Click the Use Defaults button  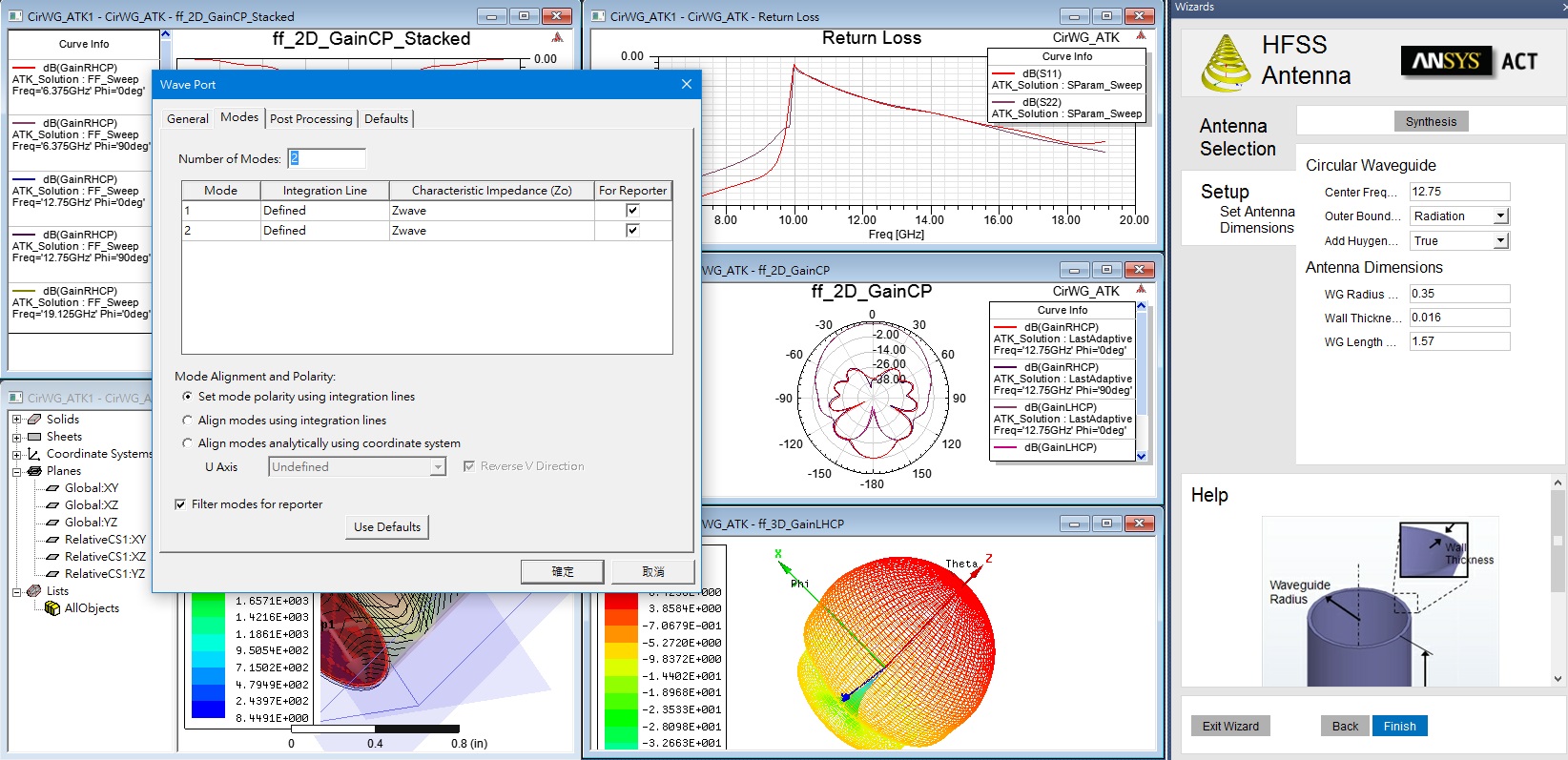(x=386, y=527)
